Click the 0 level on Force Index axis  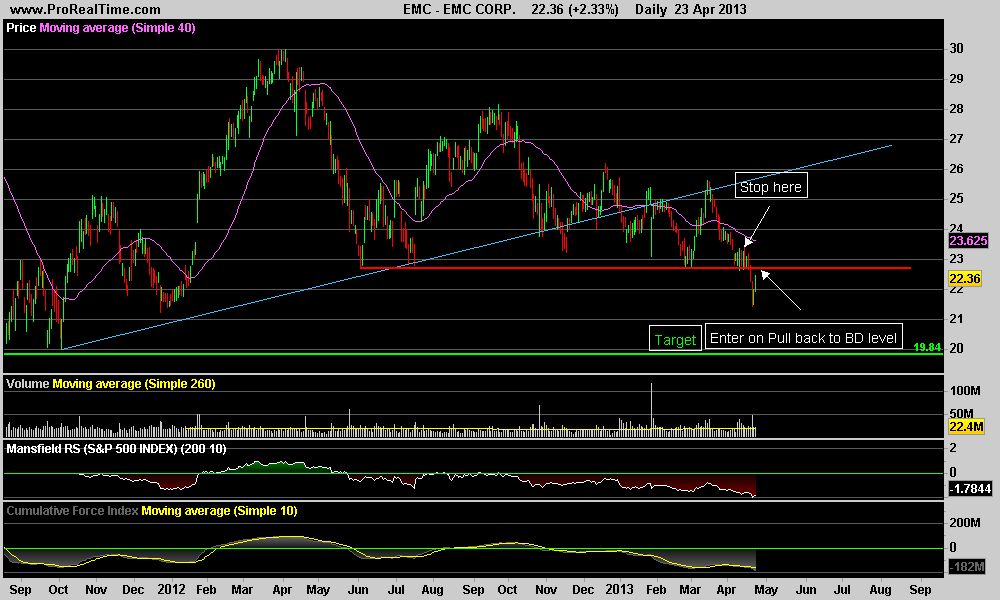[953, 547]
